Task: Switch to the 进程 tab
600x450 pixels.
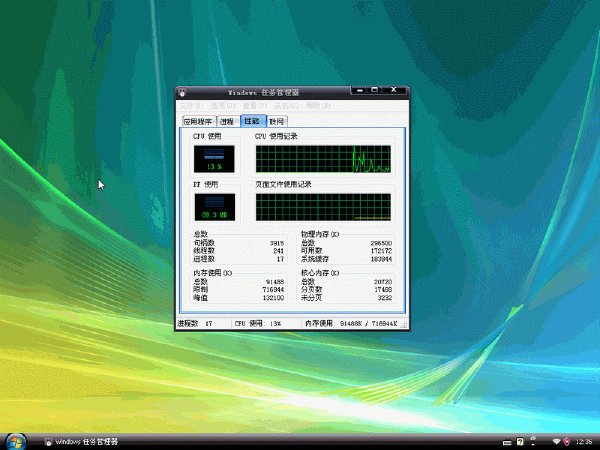Action: tap(228, 122)
